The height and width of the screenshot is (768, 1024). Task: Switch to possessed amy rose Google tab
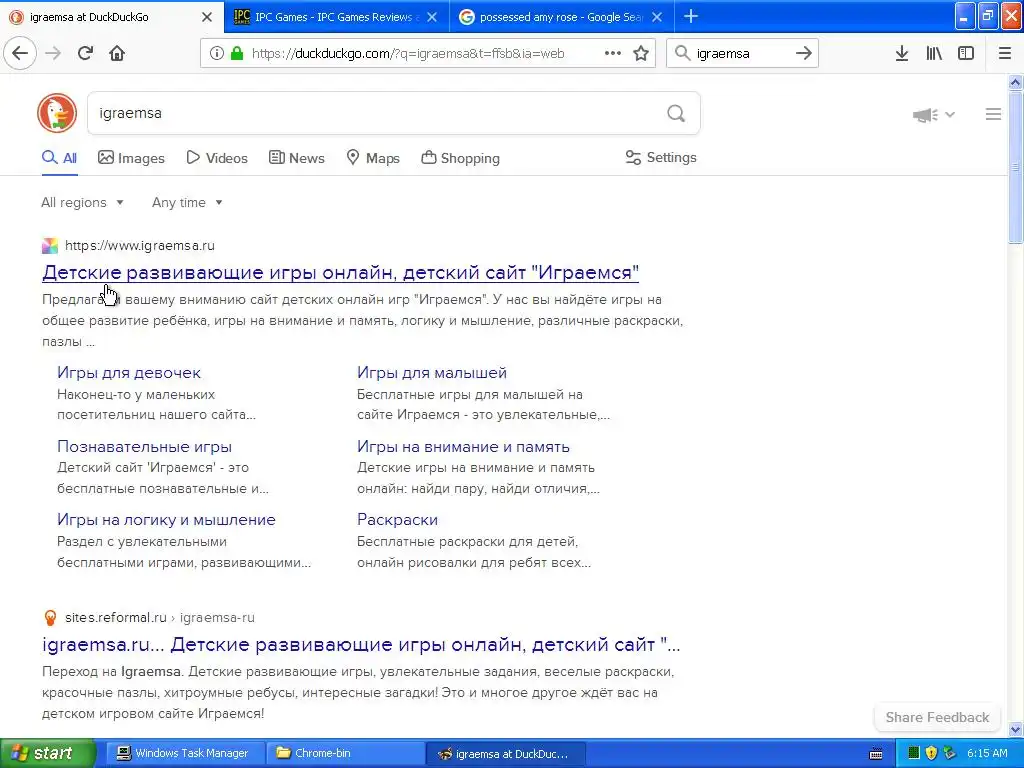pyautogui.click(x=562, y=17)
